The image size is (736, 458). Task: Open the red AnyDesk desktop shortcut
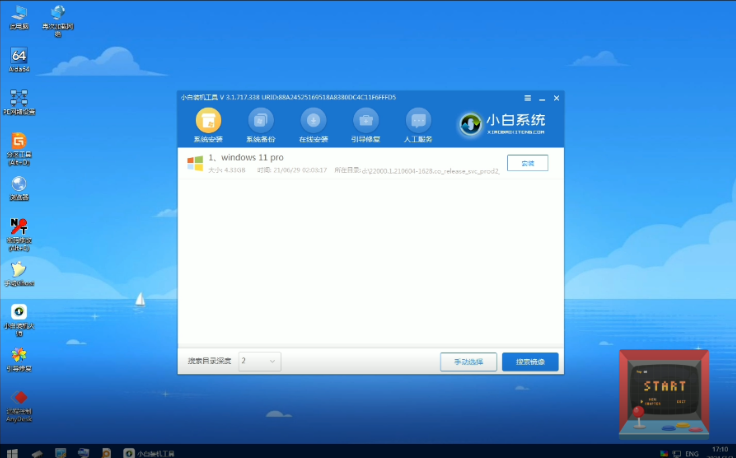click(x=19, y=398)
